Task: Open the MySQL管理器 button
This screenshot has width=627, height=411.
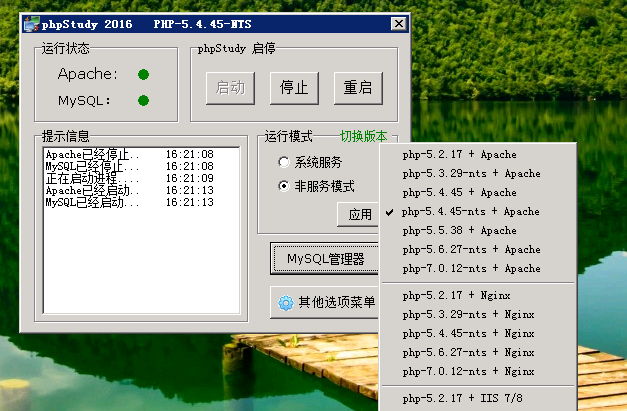Action: pyautogui.click(x=324, y=259)
